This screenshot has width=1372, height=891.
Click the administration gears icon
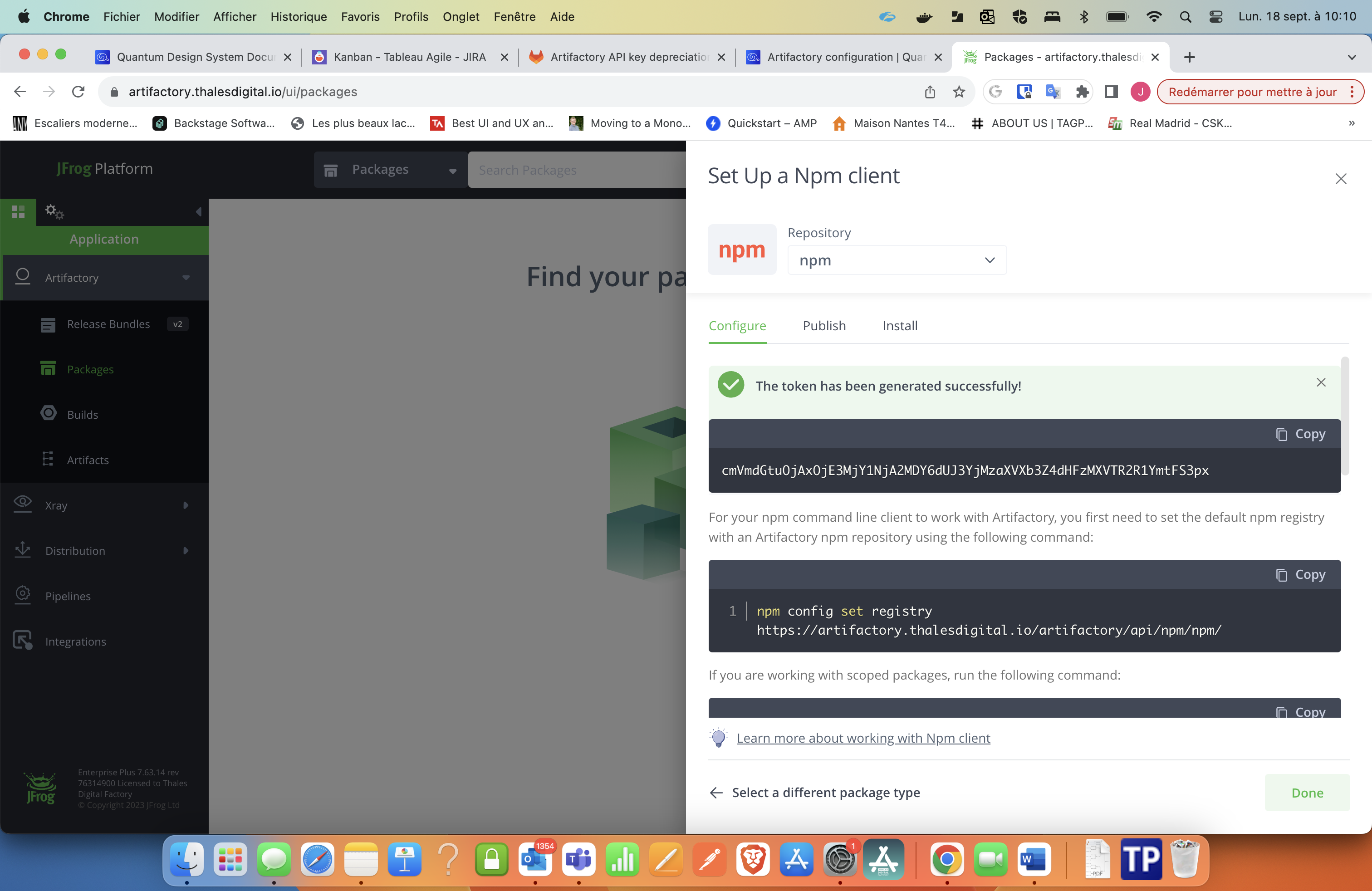click(54, 211)
